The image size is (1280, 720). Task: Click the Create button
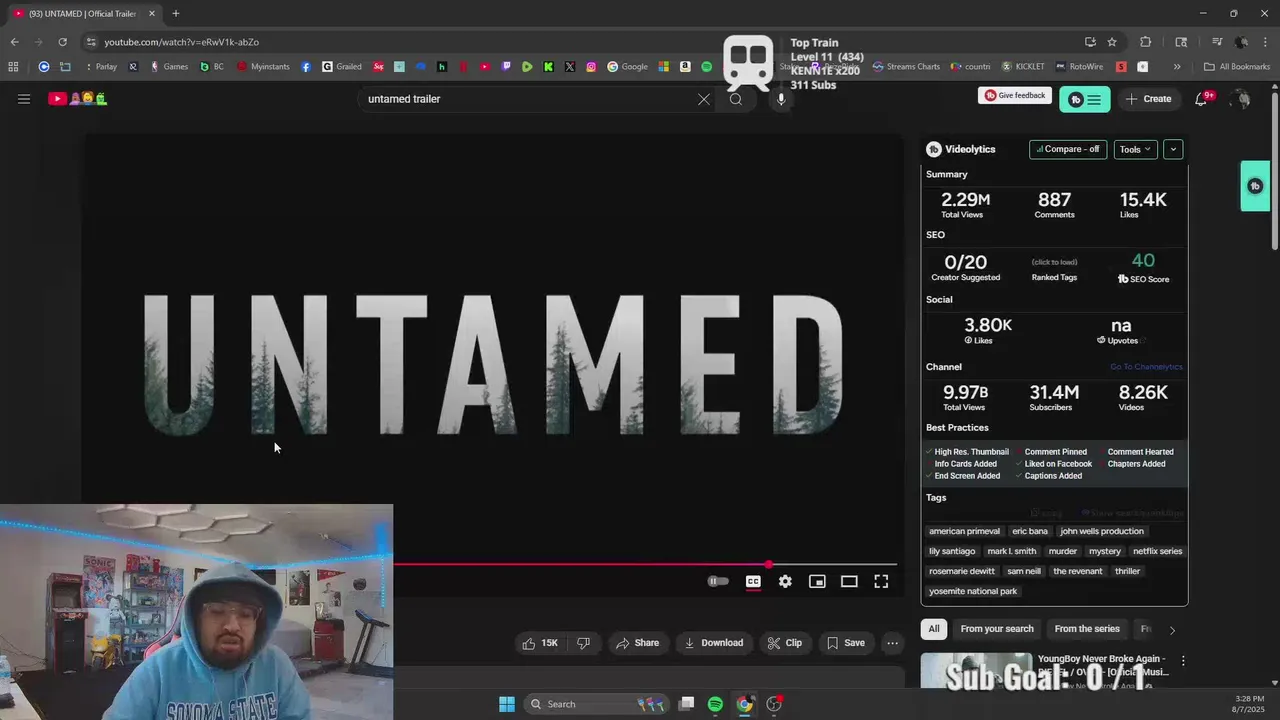click(x=1148, y=99)
